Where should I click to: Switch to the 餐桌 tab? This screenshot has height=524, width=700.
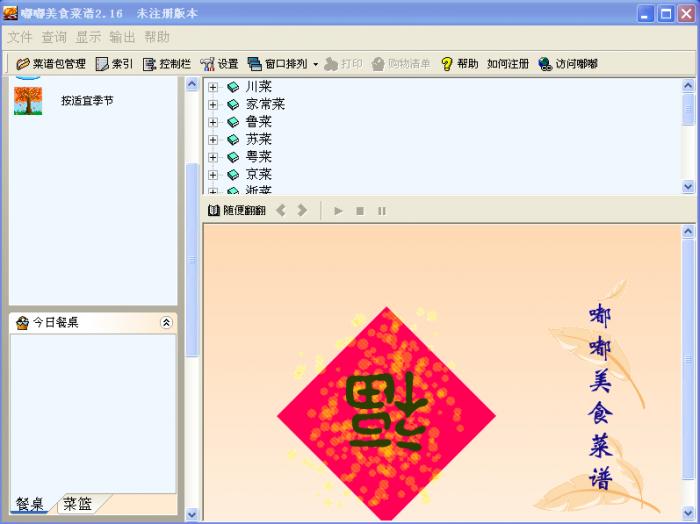(x=29, y=504)
